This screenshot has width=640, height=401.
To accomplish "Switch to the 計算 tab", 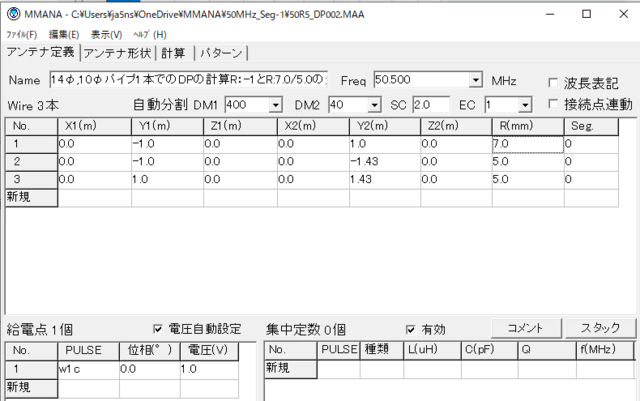I will pyautogui.click(x=174, y=53).
